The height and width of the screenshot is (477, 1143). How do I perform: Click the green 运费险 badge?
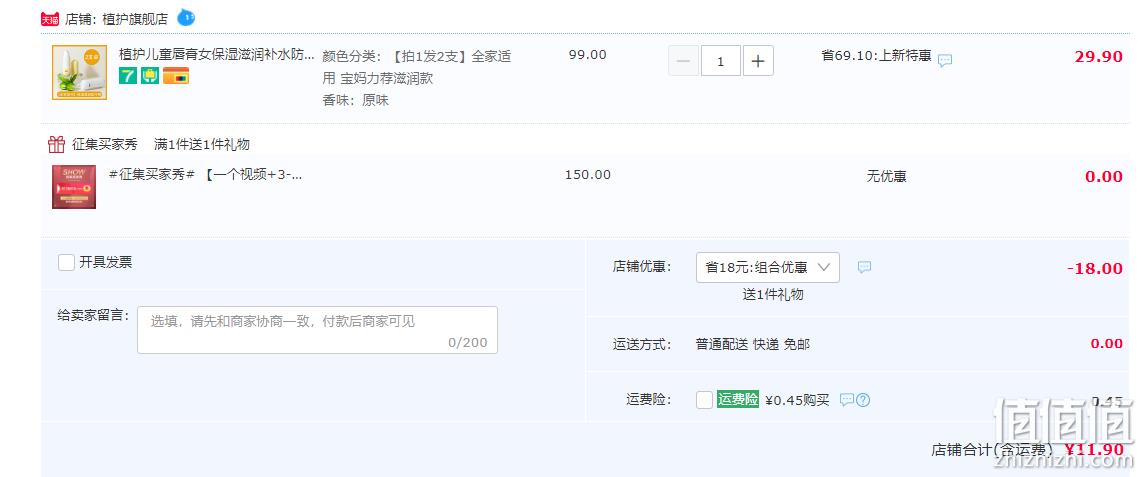[738, 399]
